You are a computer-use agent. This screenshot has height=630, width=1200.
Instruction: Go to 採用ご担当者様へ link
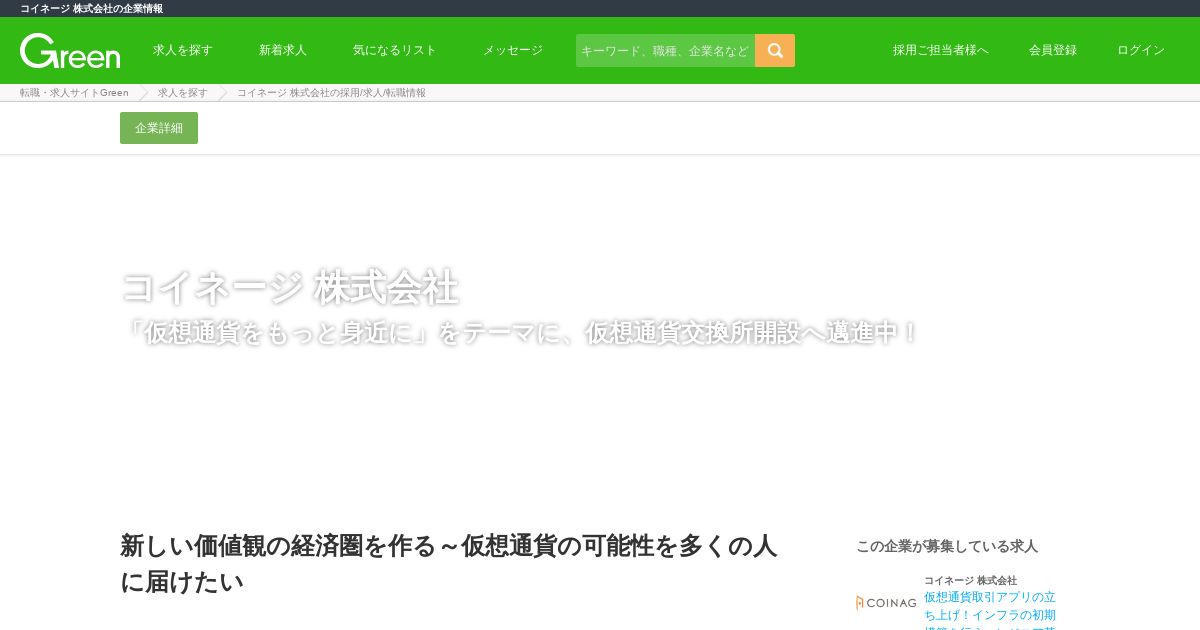(x=941, y=50)
